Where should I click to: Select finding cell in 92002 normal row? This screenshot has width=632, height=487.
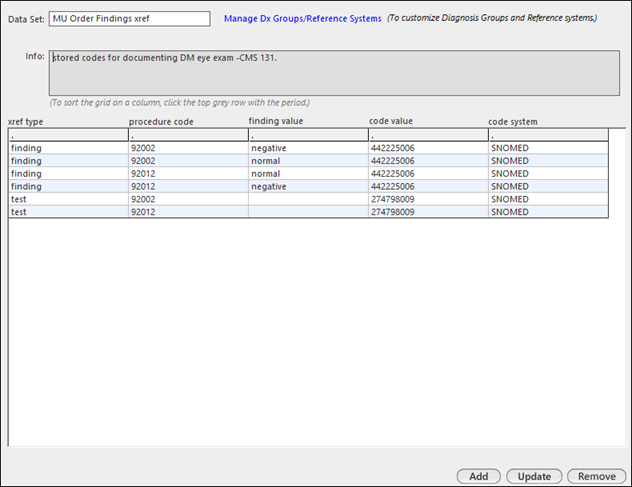tap(68, 161)
